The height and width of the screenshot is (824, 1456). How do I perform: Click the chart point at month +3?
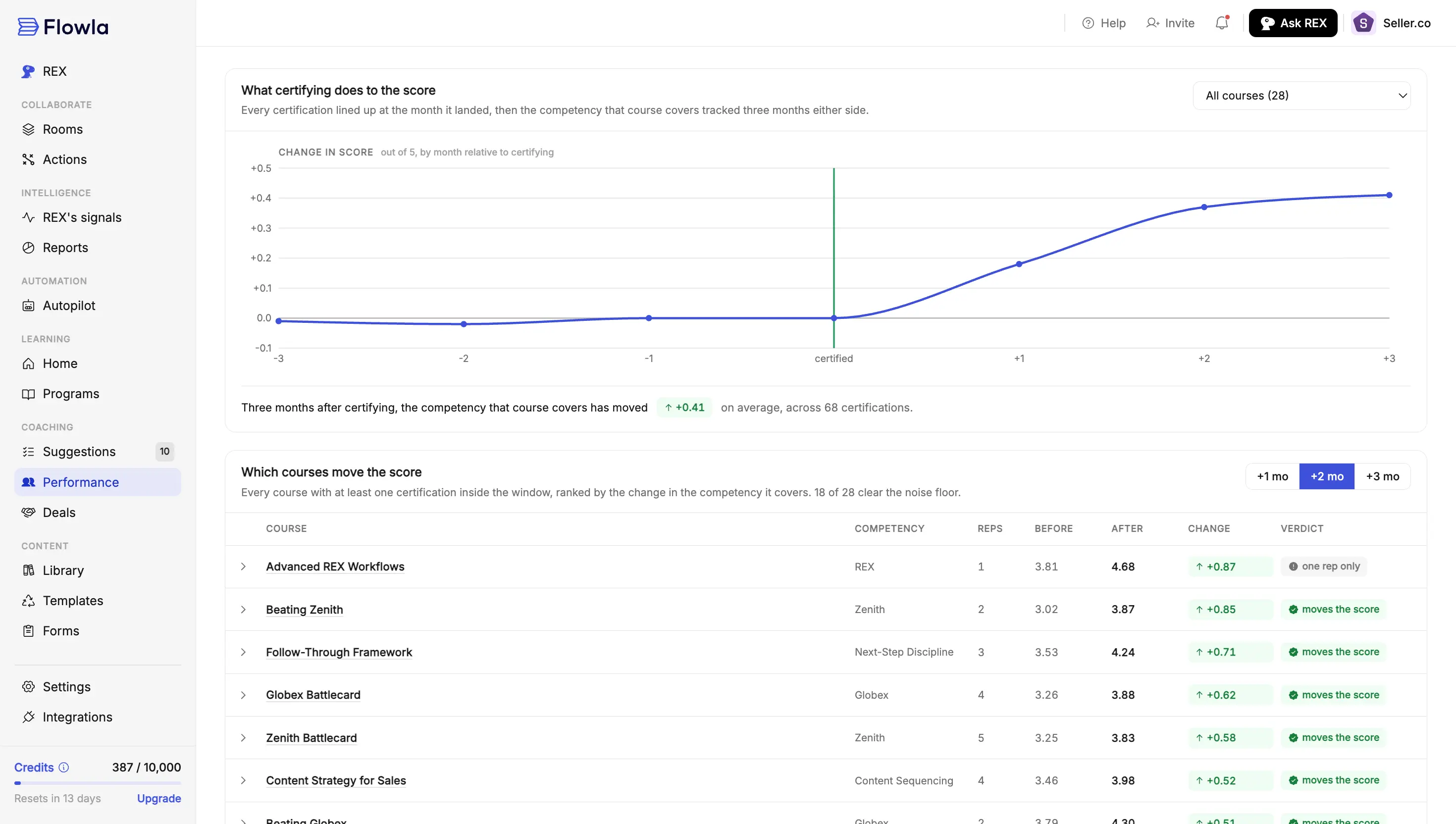pyautogui.click(x=1389, y=195)
